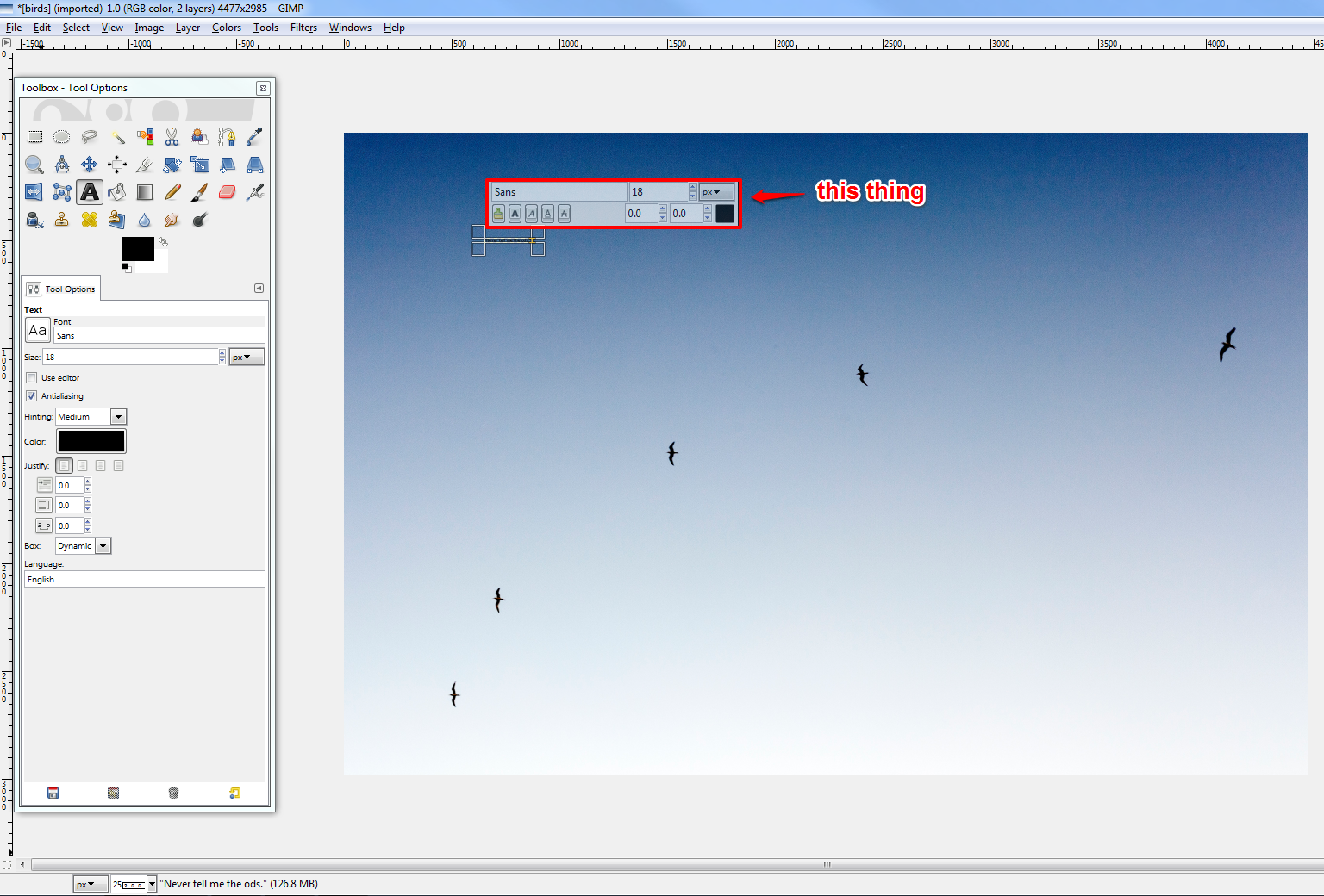
Task: Open the Hinting dropdown set to Medium
Action: [x=91, y=417]
